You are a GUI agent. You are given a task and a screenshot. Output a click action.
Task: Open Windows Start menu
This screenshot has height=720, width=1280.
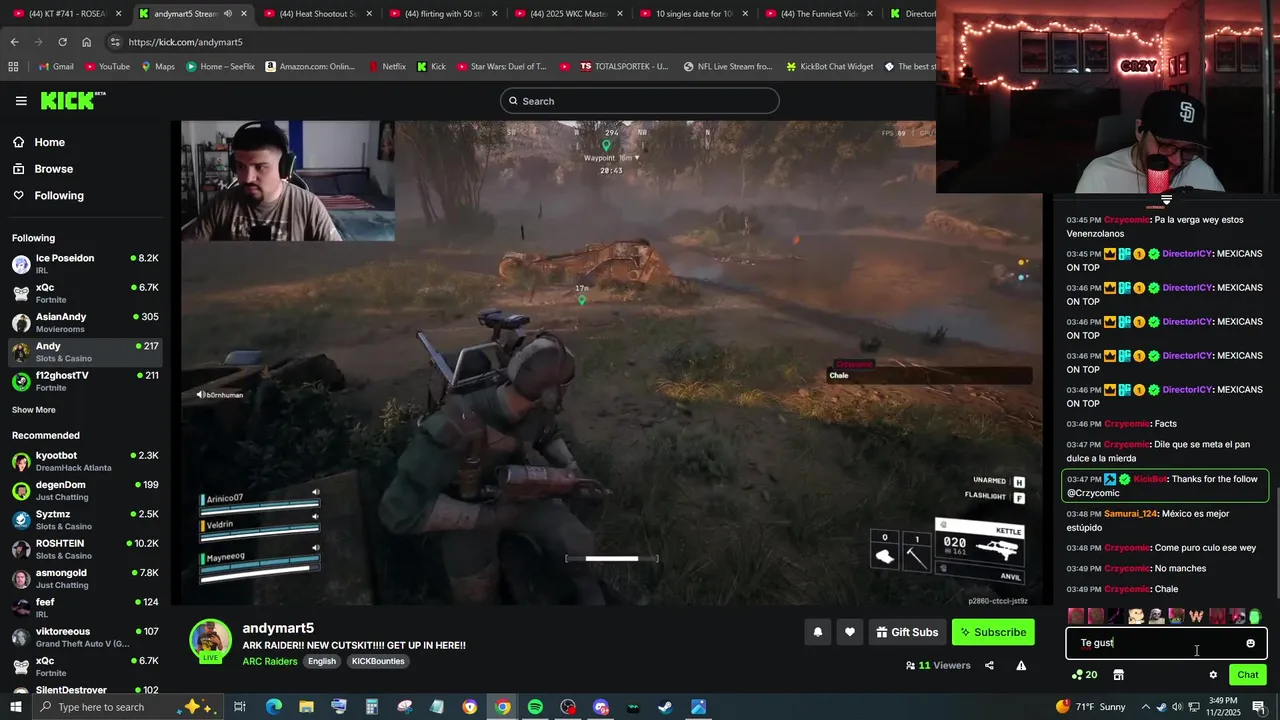[16, 707]
